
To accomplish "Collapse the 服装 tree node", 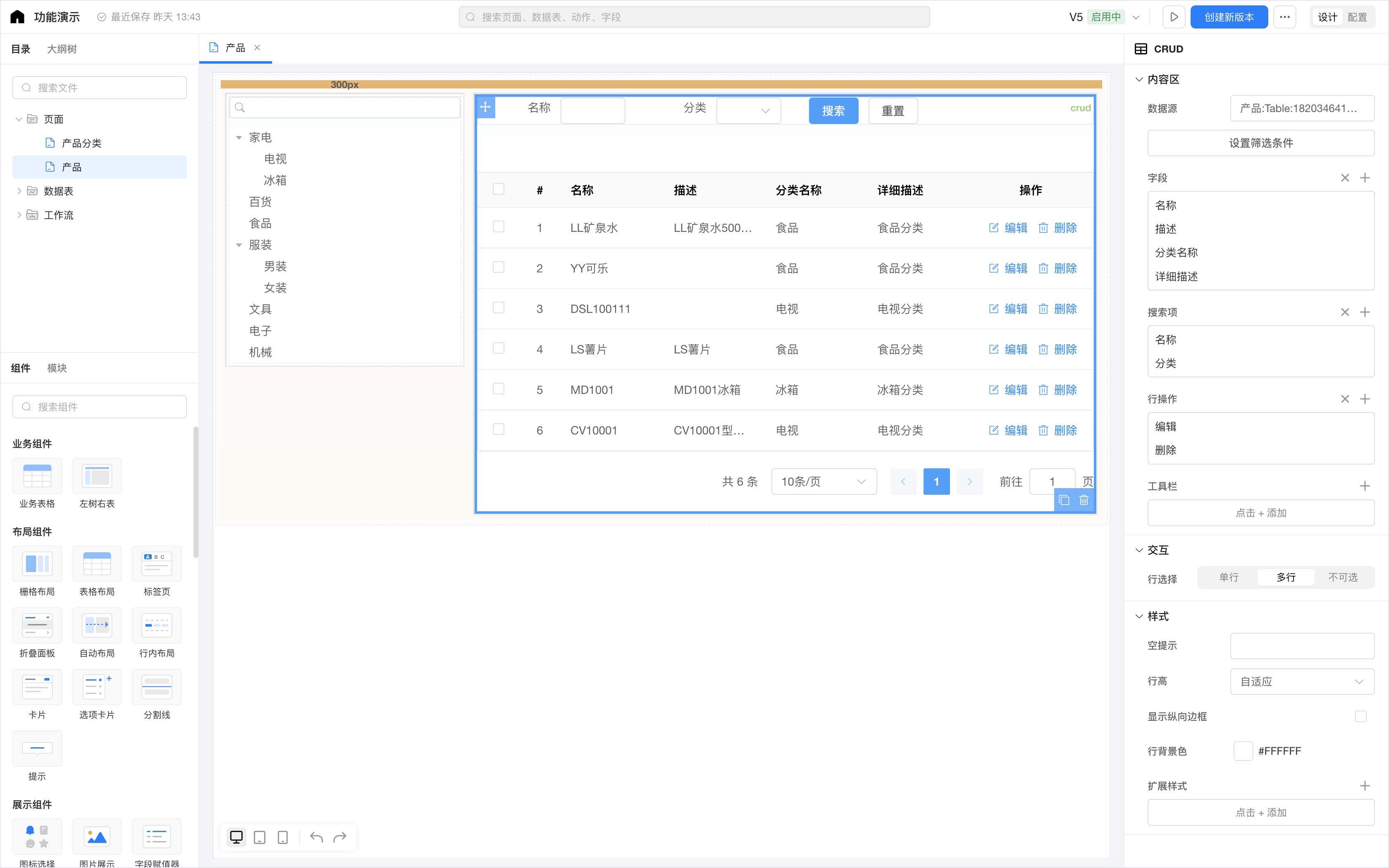I will point(239,245).
